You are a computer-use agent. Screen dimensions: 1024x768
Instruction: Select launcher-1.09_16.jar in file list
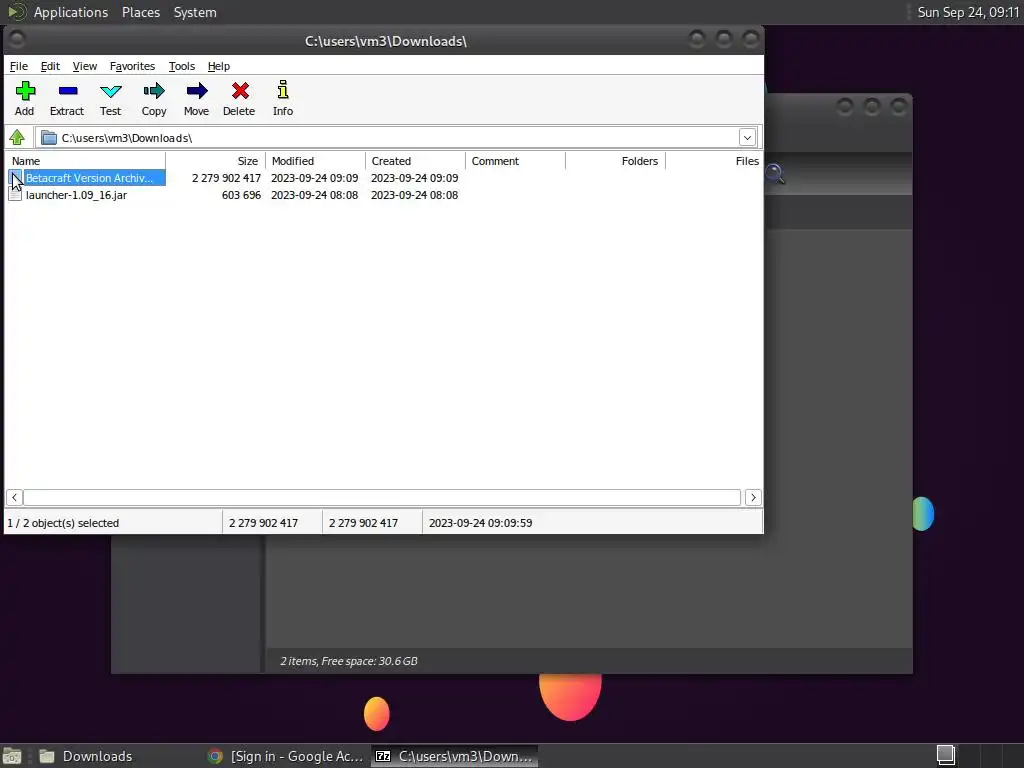(76, 195)
